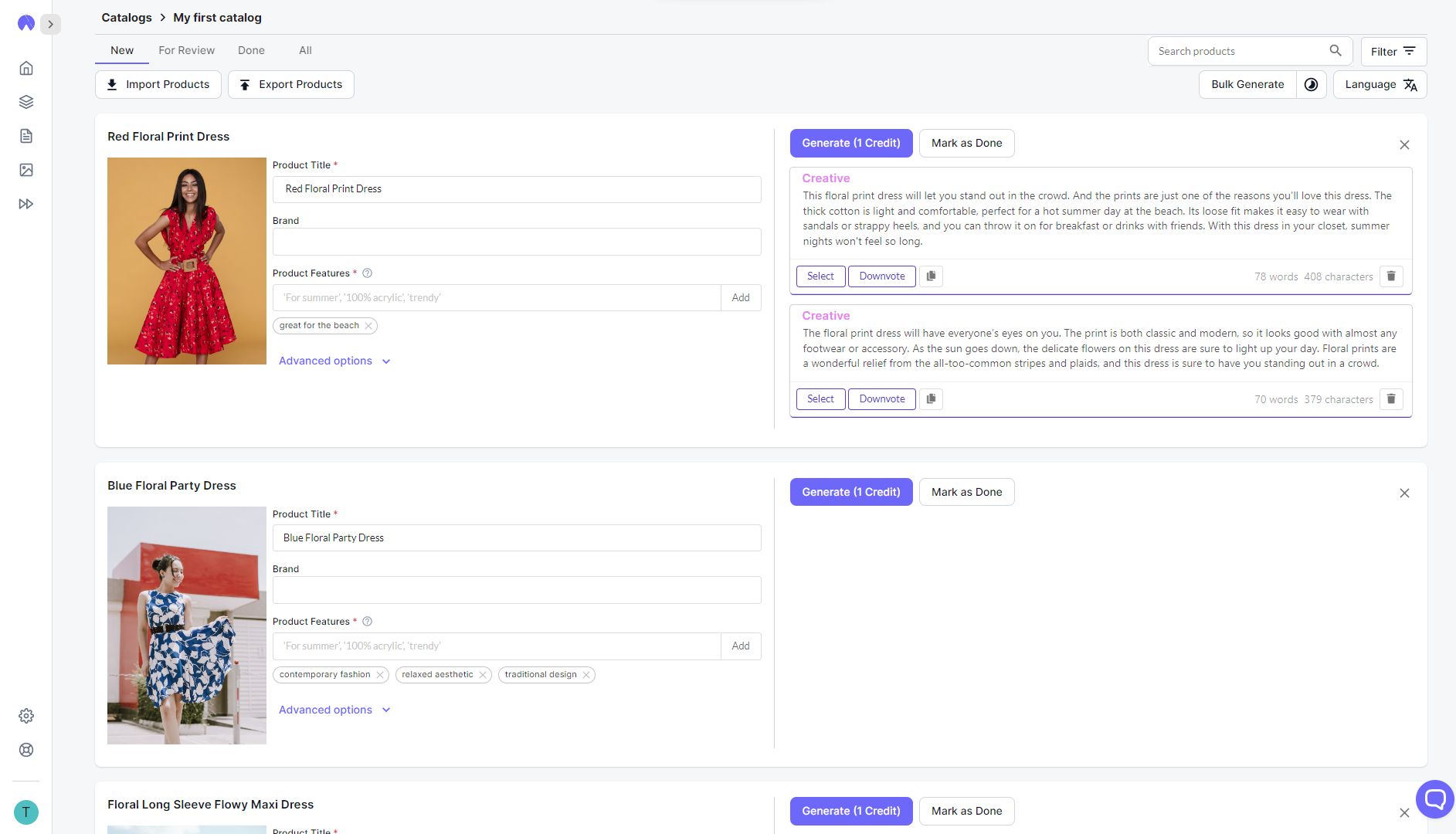
Task: Click the Blue Floral Party Dress title field
Action: pyautogui.click(x=517, y=538)
